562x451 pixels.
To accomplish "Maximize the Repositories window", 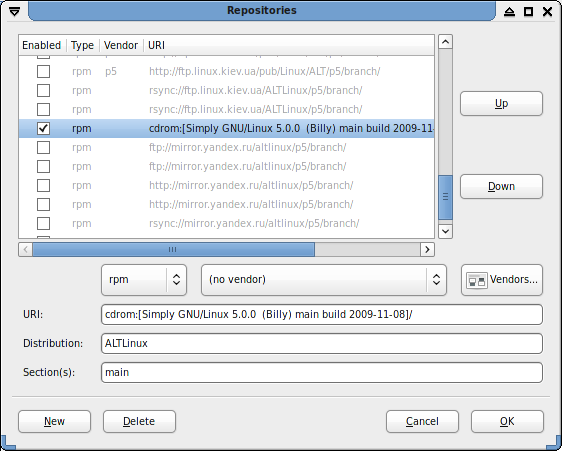I will coord(528,12).
